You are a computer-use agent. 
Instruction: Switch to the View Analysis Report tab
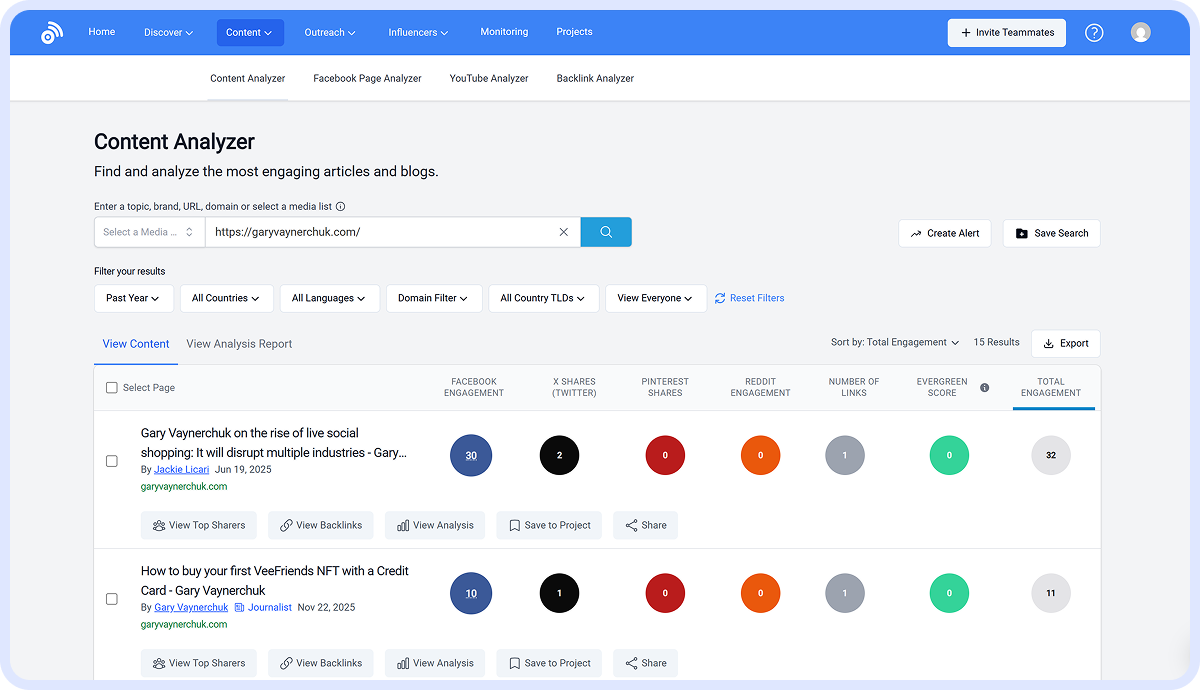(239, 344)
